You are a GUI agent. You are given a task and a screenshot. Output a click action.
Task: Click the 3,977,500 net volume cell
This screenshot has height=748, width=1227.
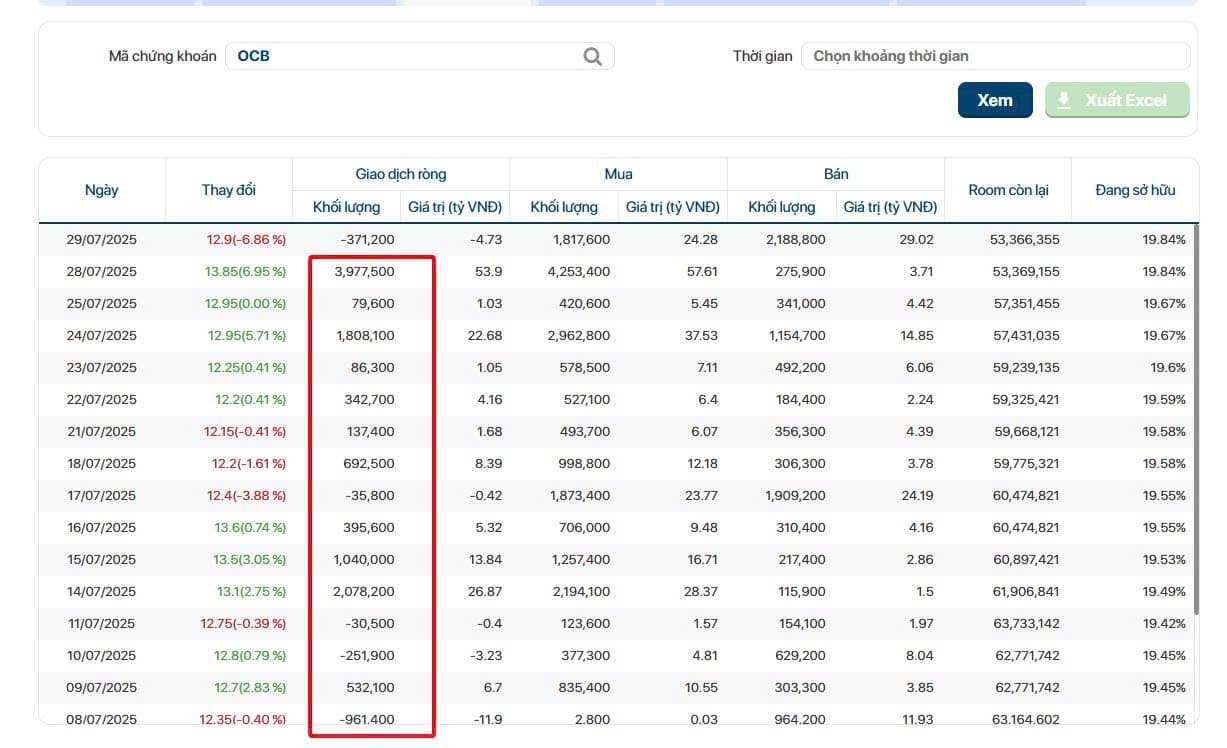tap(364, 272)
